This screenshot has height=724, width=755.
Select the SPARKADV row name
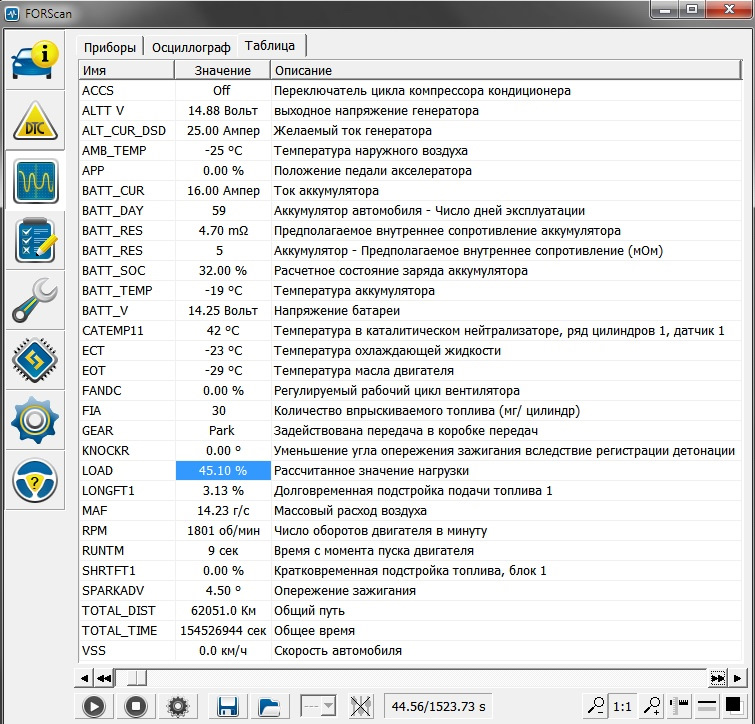[x=113, y=590]
